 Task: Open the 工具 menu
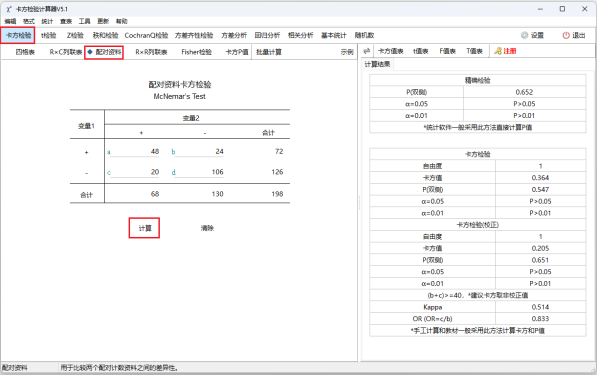tap(85, 21)
